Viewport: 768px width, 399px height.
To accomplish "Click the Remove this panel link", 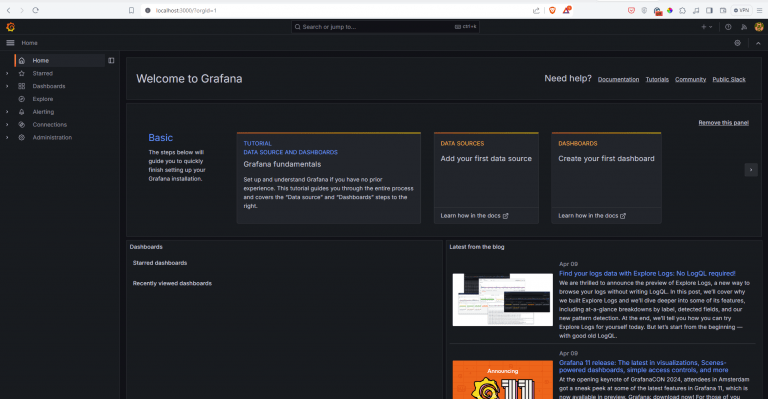I will click(723, 123).
